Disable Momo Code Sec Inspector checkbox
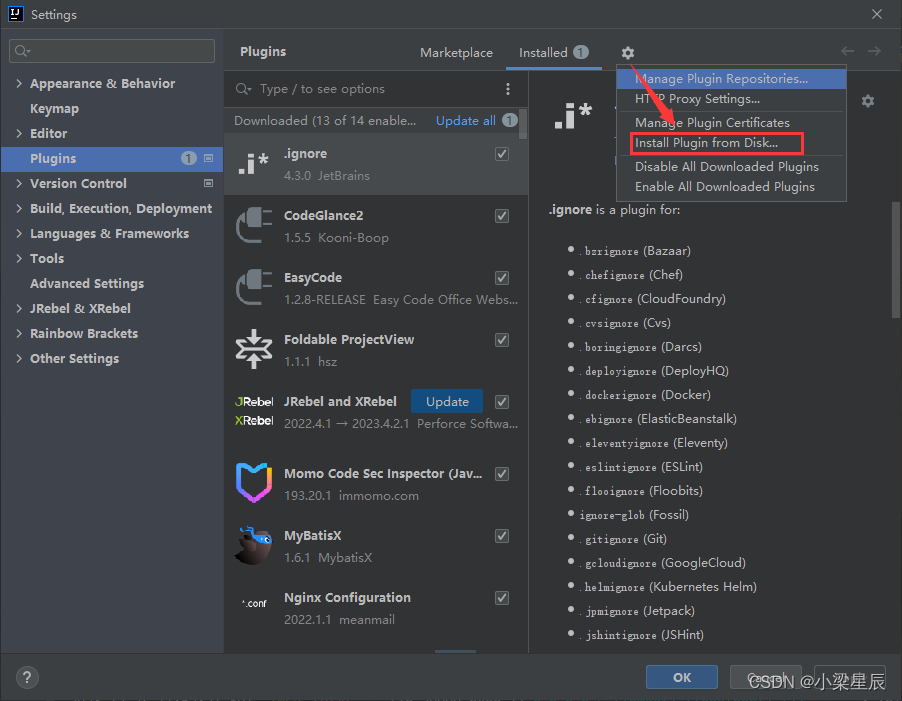 pyautogui.click(x=502, y=474)
